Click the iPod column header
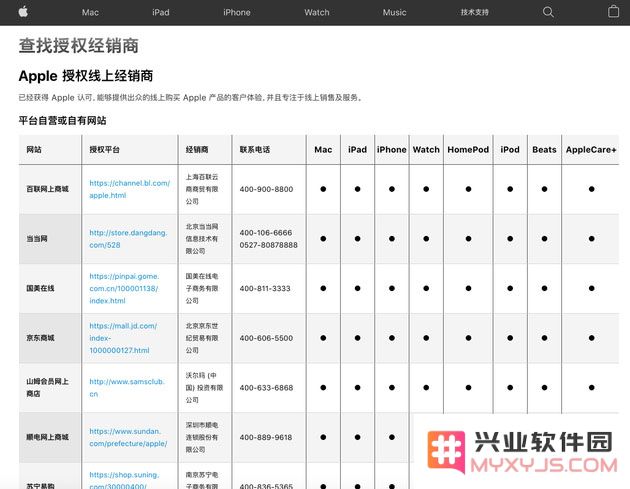The height and width of the screenshot is (489, 630). (x=510, y=149)
